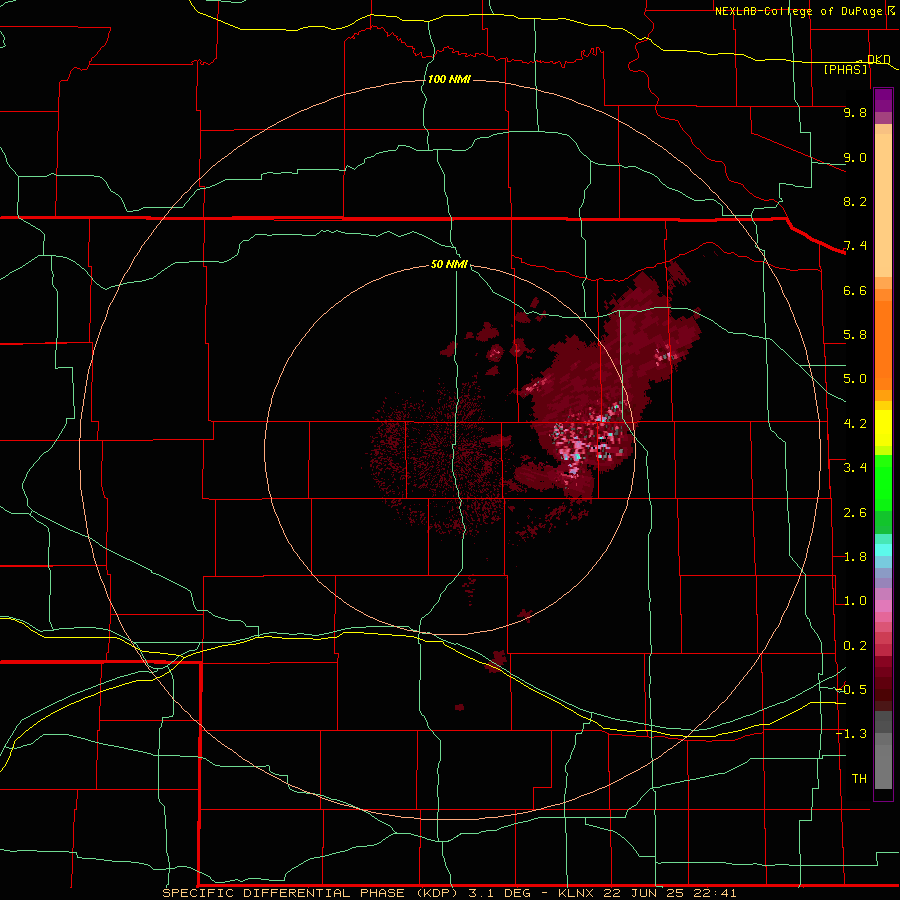Click the 9.8 value on the color scale
This screenshot has height=900, width=900.
855,112
